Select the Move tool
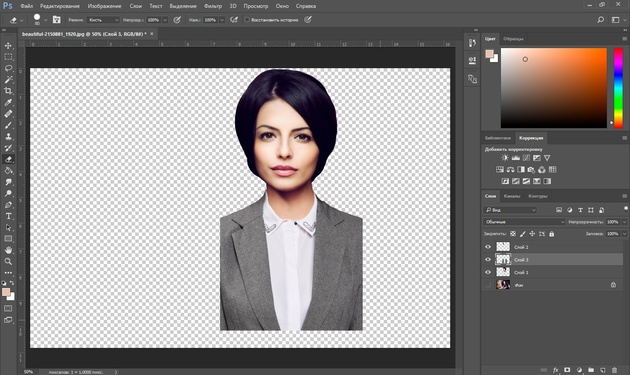 pos(8,45)
